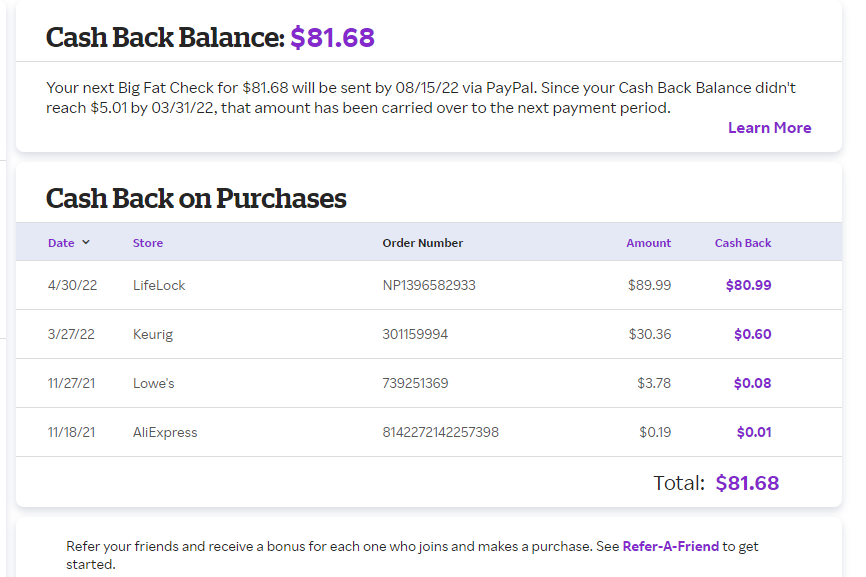Select the $0.01 cash back value

coord(753,432)
